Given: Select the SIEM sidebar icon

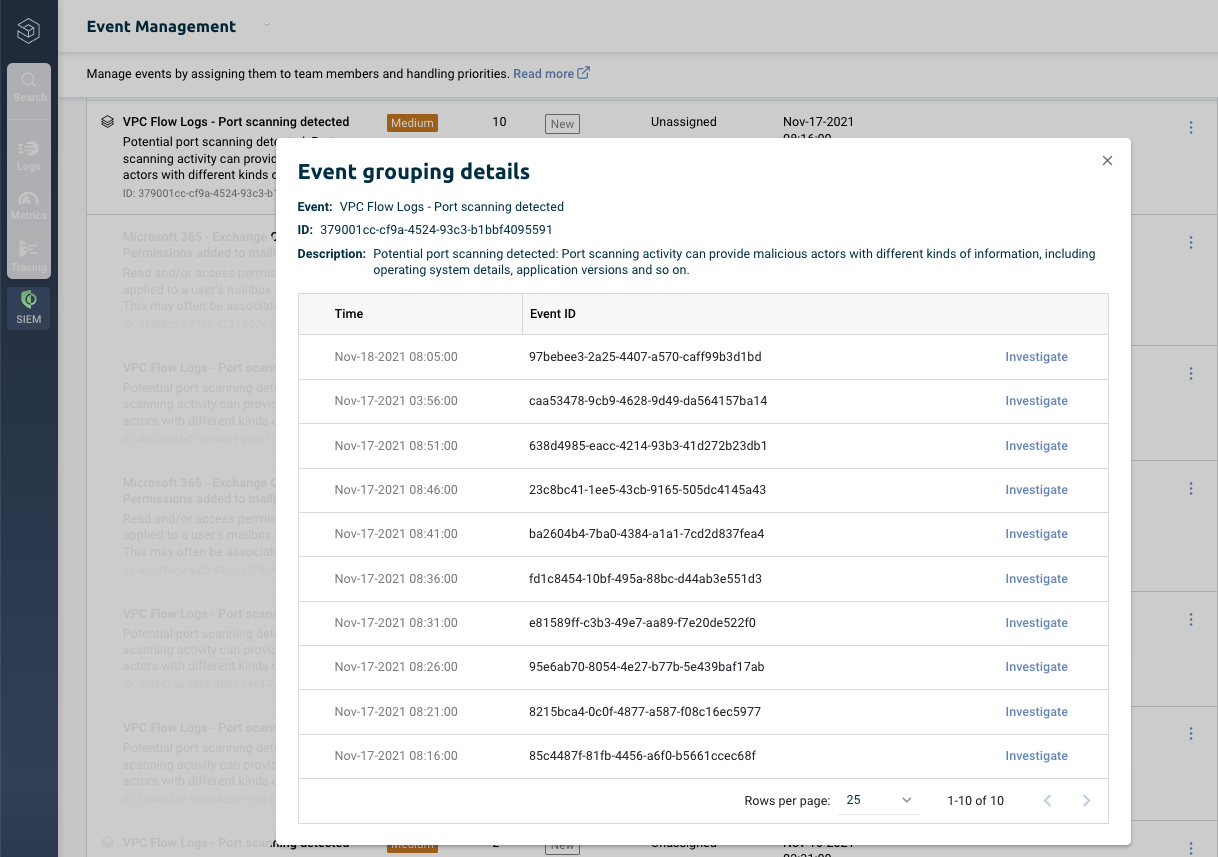Looking at the screenshot, I should click(x=28, y=308).
